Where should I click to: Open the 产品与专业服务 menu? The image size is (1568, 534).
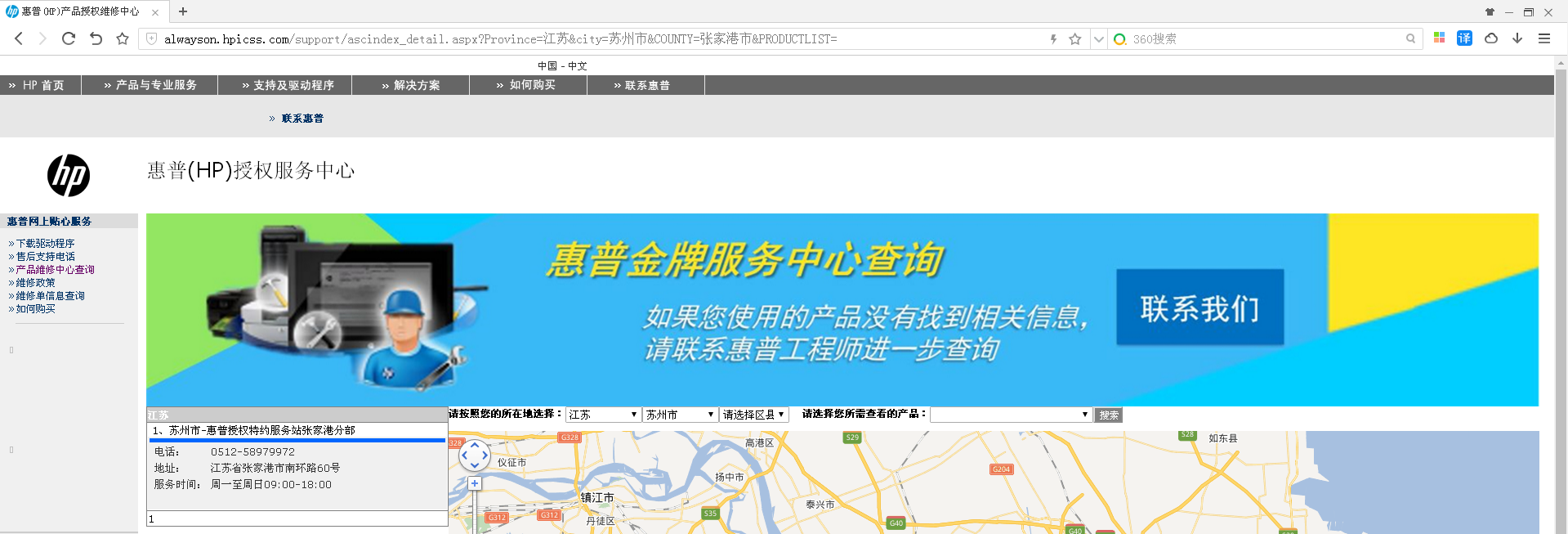tap(150, 85)
